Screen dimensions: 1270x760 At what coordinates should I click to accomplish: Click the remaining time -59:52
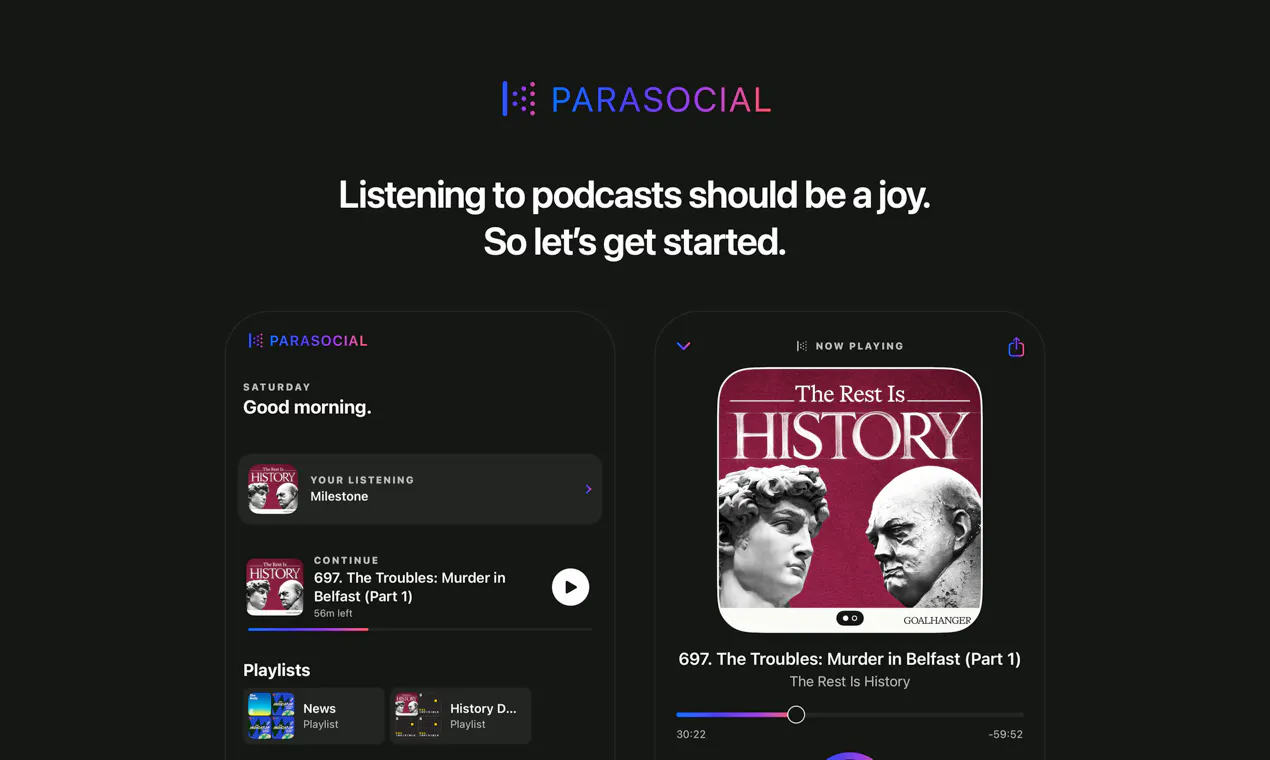[1005, 734]
